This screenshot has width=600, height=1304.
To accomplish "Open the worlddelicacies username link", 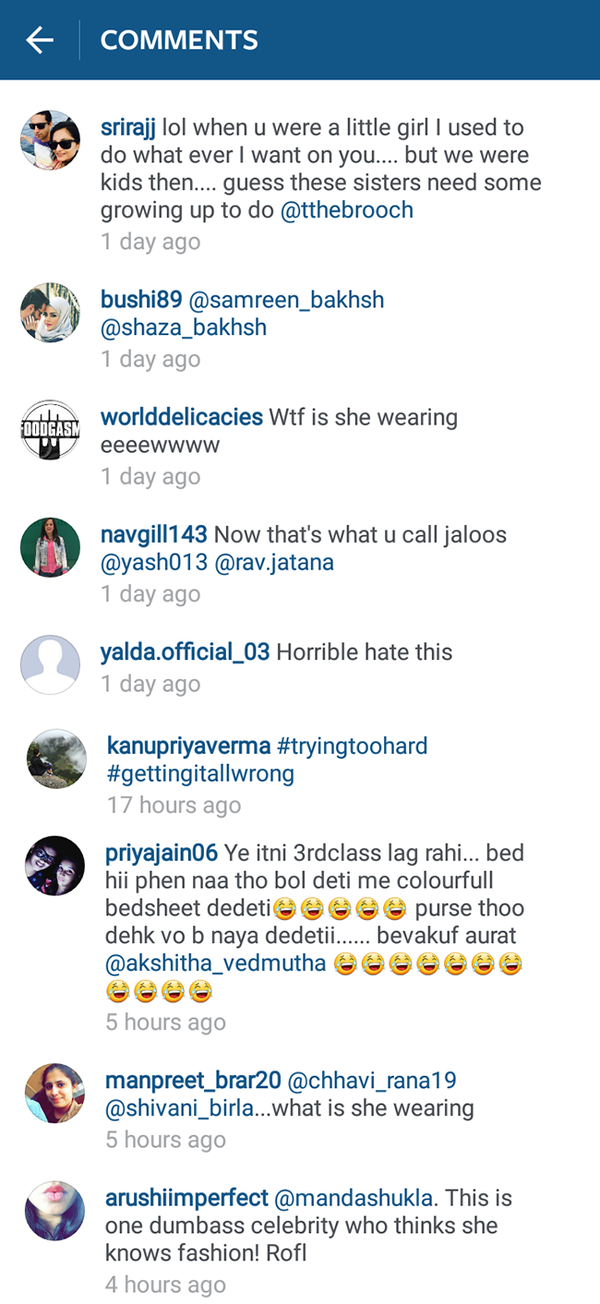I will 182,417.
